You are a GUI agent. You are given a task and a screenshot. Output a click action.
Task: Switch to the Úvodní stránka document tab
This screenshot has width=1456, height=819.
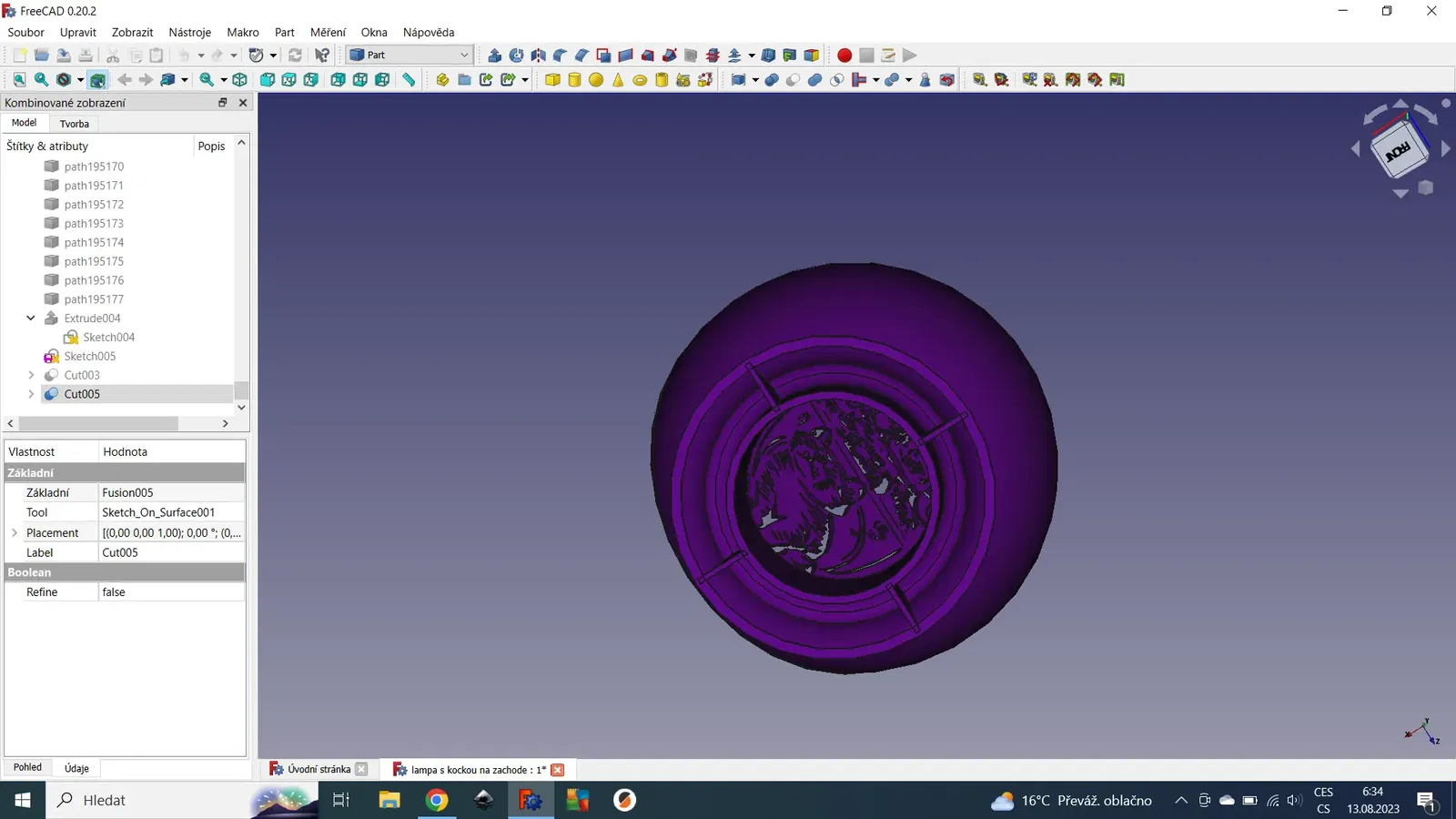tap(318, 770)
